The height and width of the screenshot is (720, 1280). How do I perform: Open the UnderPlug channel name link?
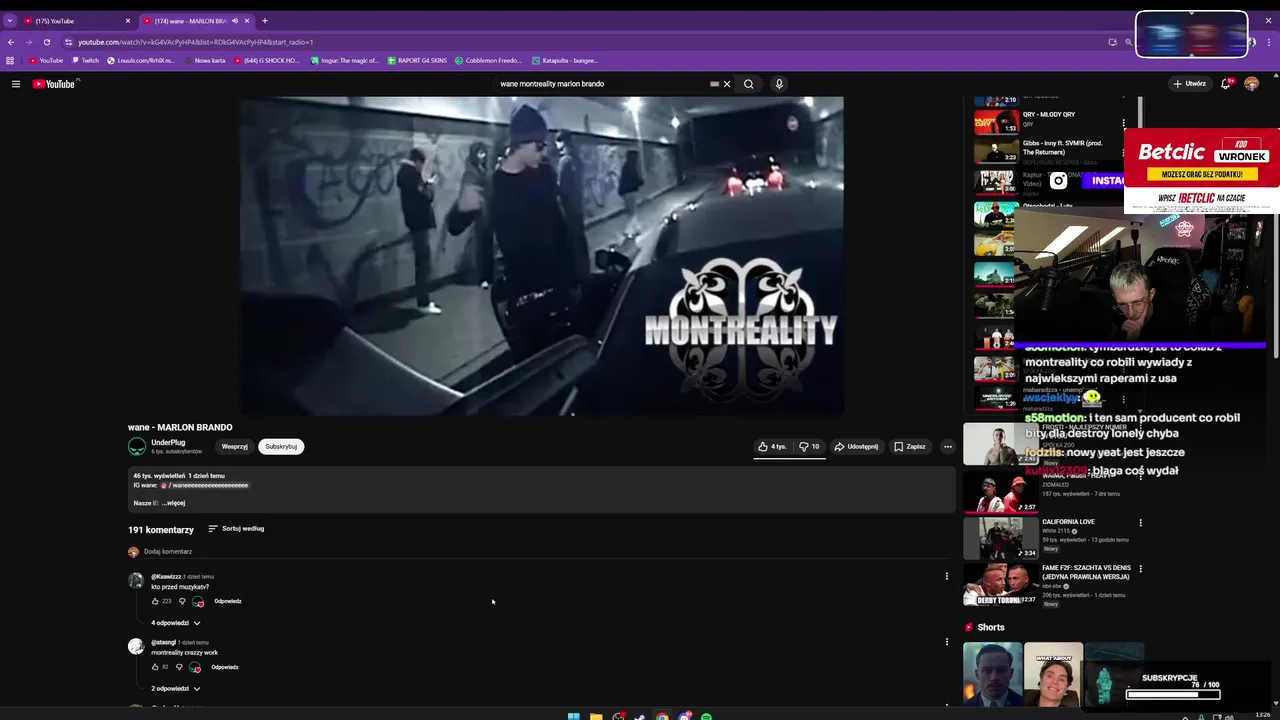tap(168, 442)
